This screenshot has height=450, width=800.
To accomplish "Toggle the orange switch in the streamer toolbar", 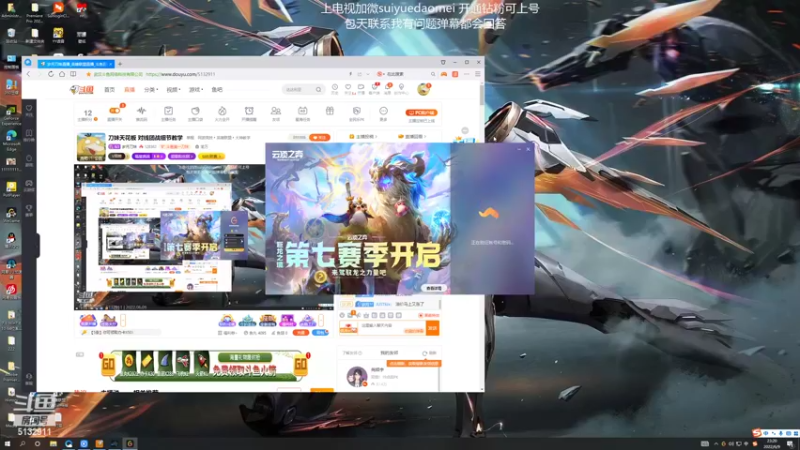I will (114, 110).
